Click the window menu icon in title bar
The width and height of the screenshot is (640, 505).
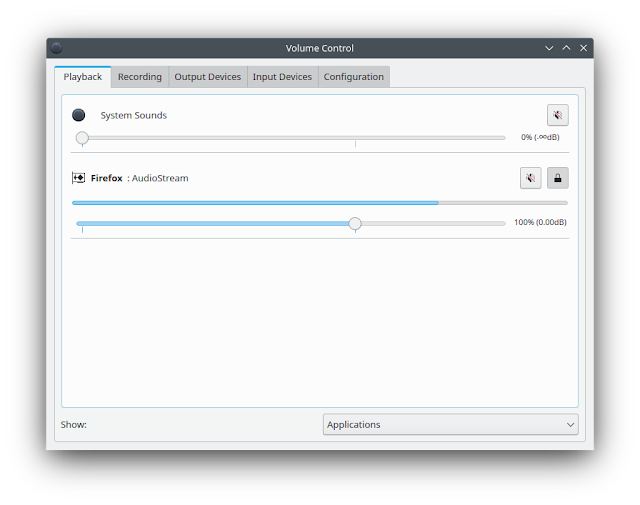(x=57, y=48)
